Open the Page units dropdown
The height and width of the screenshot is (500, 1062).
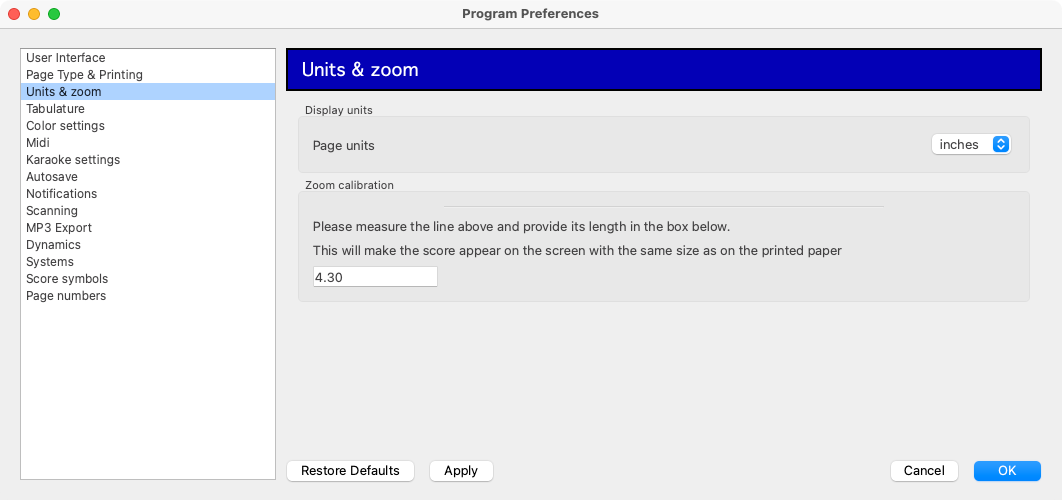tap(971, 144)
